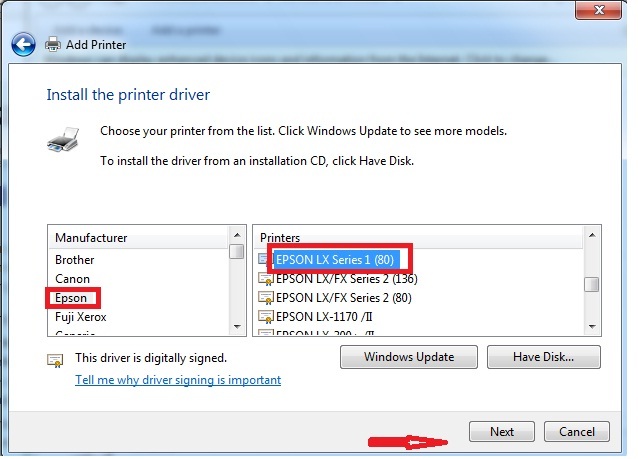
Task: Click Manufacturer list scroll up arrow
Action: [237, 235]
